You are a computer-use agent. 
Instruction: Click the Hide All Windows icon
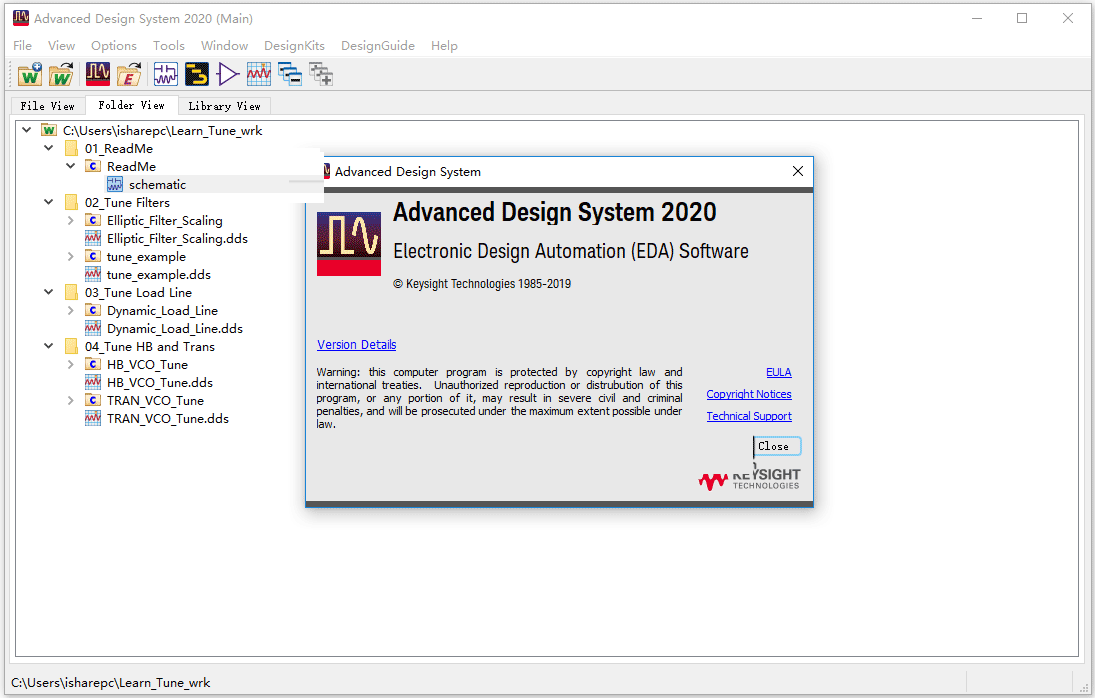click(x=290, y=74)
